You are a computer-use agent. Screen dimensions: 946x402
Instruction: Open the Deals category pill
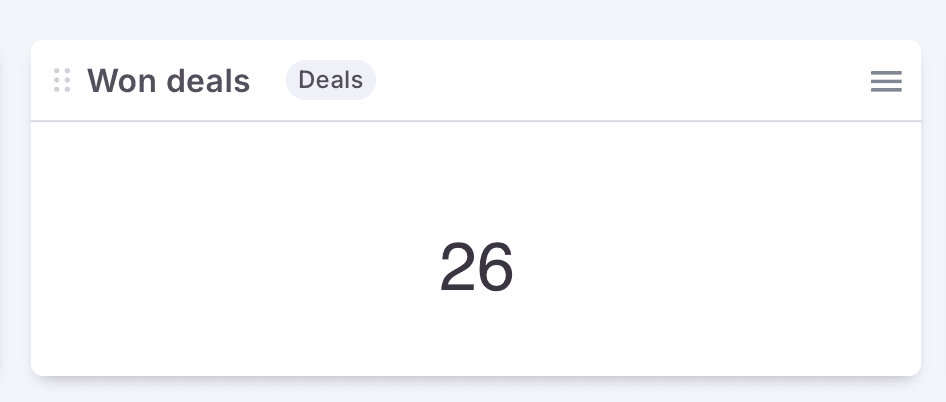pos(331,80)
